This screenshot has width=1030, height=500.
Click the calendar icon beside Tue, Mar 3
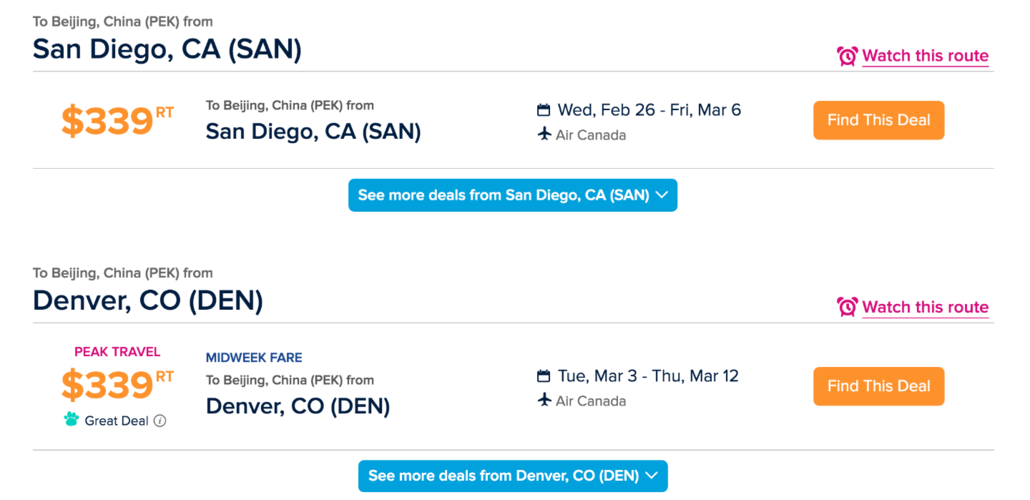click(543, 376)
